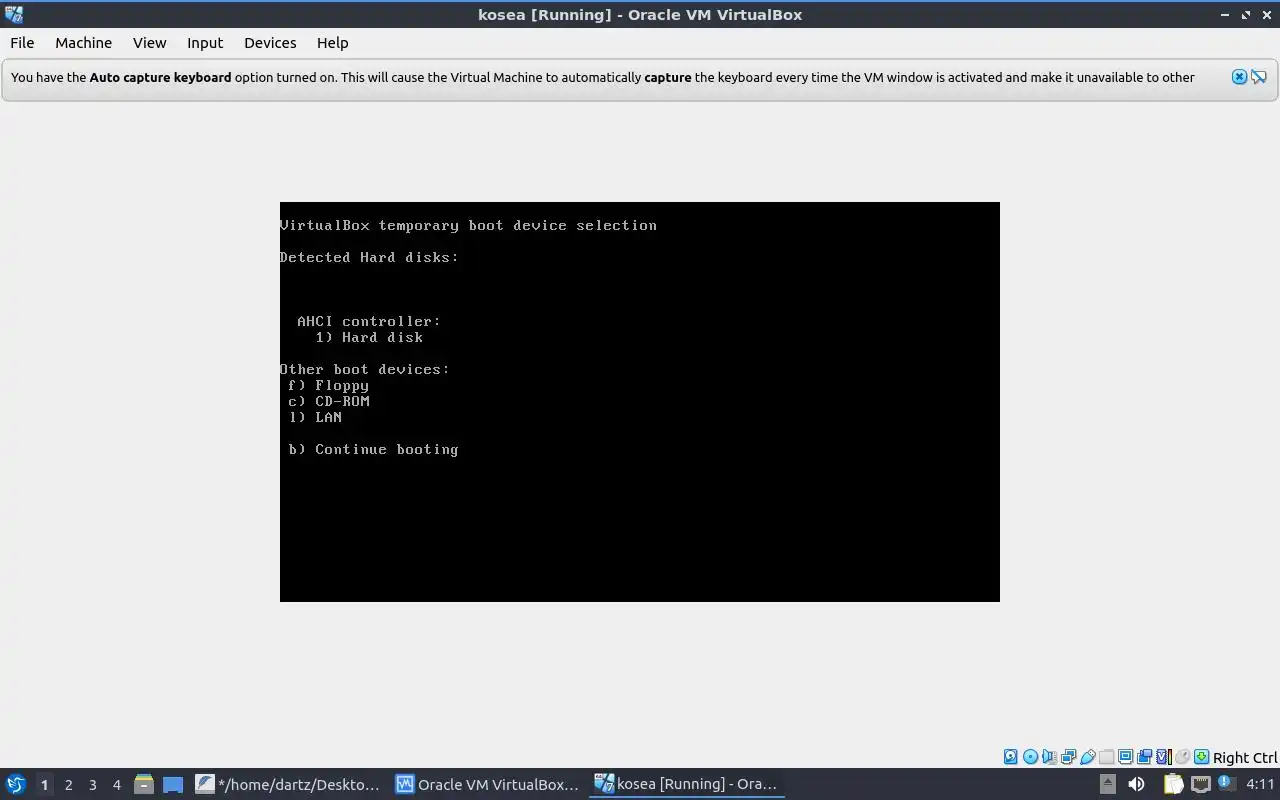Close the kosea VirtualBox window
Image resolution: width=1280 pixels, height=800 pixels.
pos(1266,15)
